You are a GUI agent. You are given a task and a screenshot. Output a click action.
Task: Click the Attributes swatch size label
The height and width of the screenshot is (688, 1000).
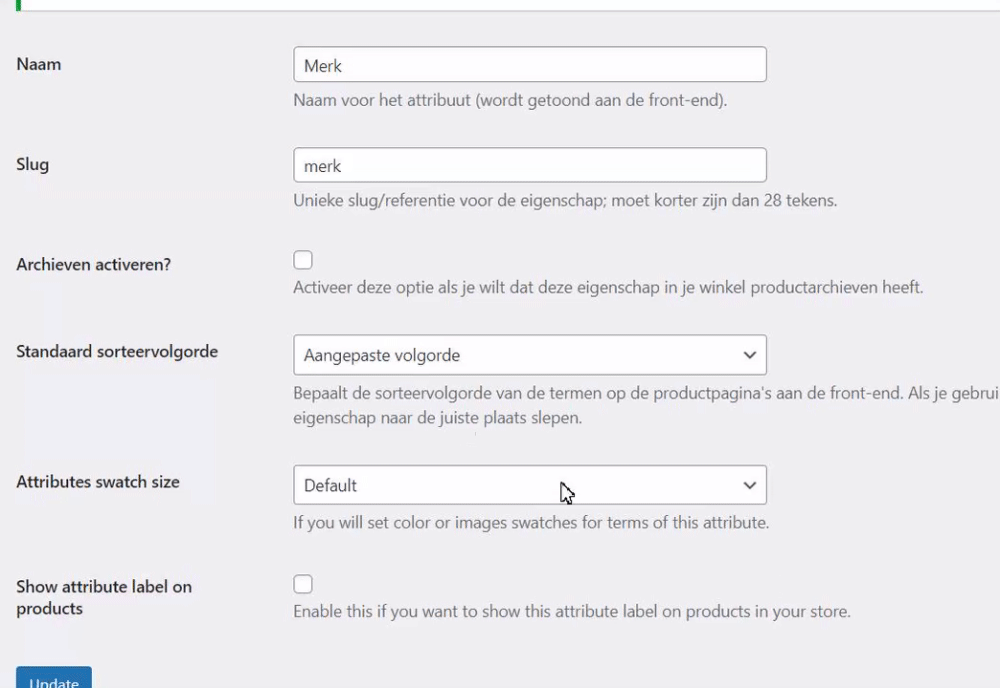pyautogui.click(x=98, y=482)
